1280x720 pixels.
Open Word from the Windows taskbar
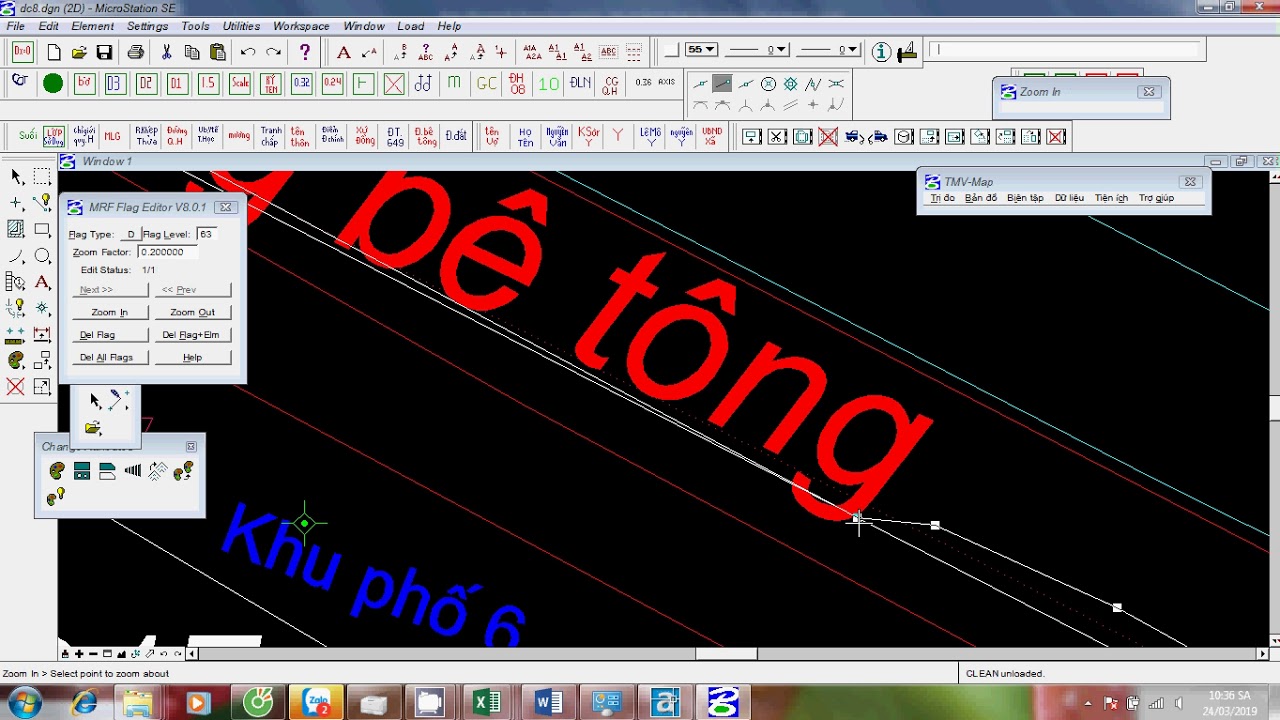pyautogui.click(x=548, y=702)
